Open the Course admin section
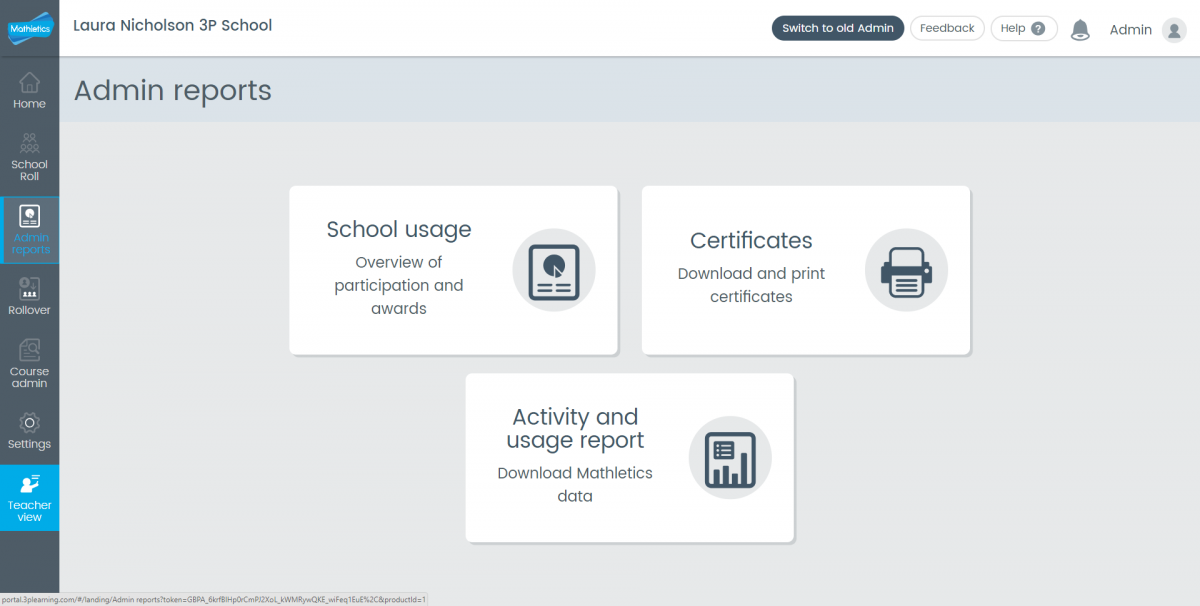Viewport: 1200px width, 606px height. (x=29, y=362)
